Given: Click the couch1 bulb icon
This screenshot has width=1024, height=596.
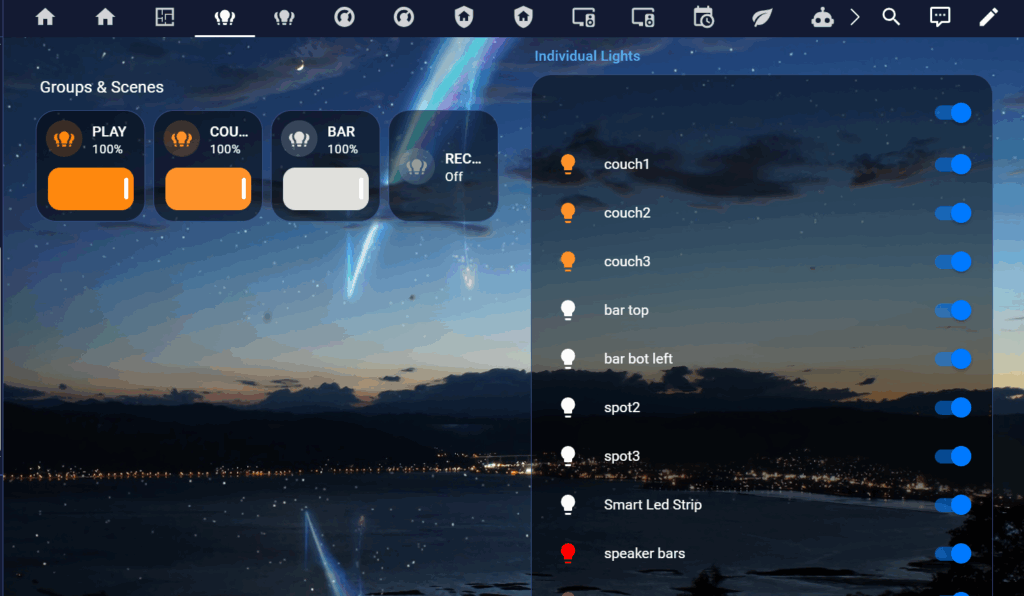Looking at the screenshot, I should (568, 164).
